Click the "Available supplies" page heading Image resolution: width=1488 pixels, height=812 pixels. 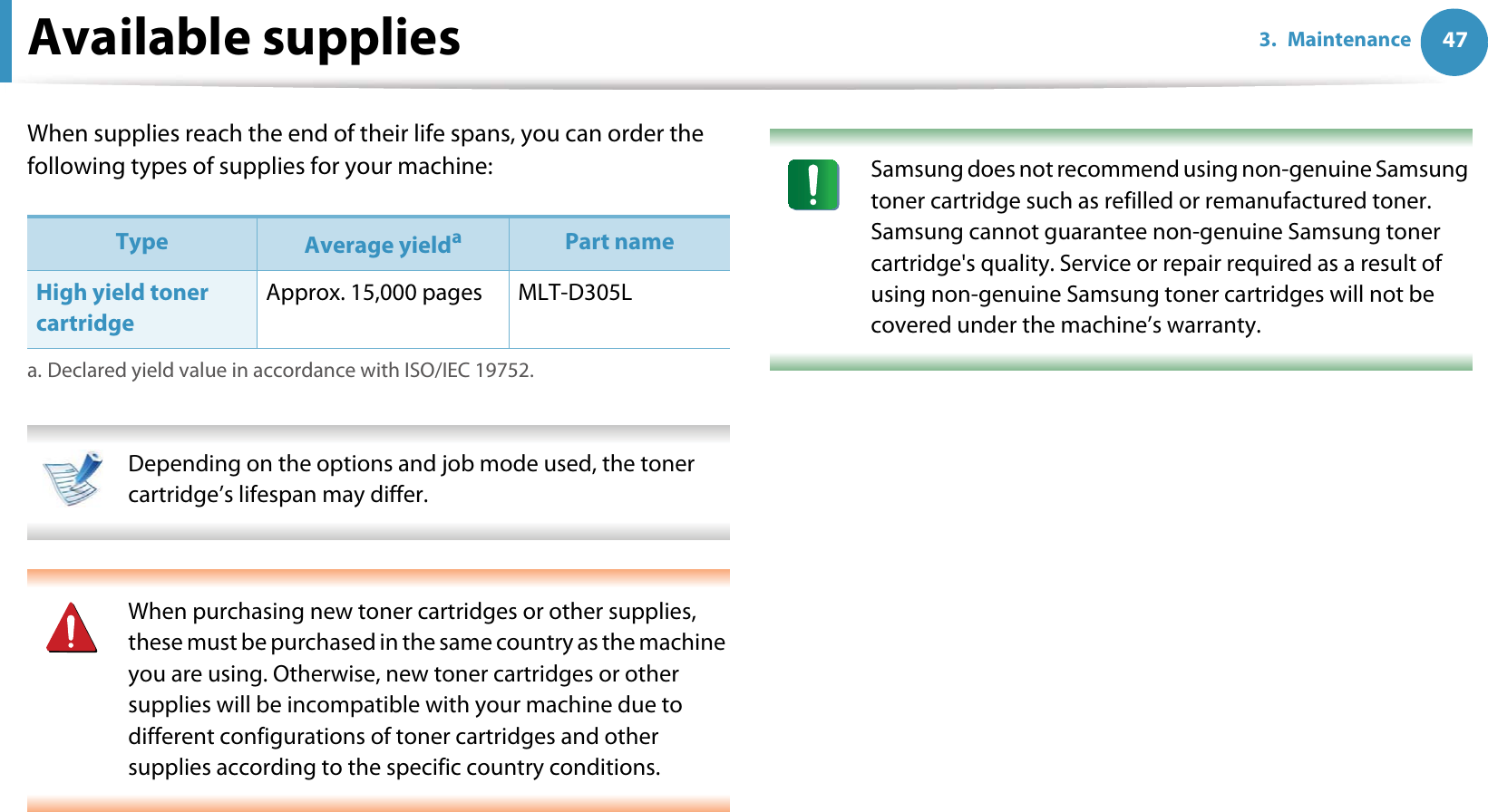245,38
